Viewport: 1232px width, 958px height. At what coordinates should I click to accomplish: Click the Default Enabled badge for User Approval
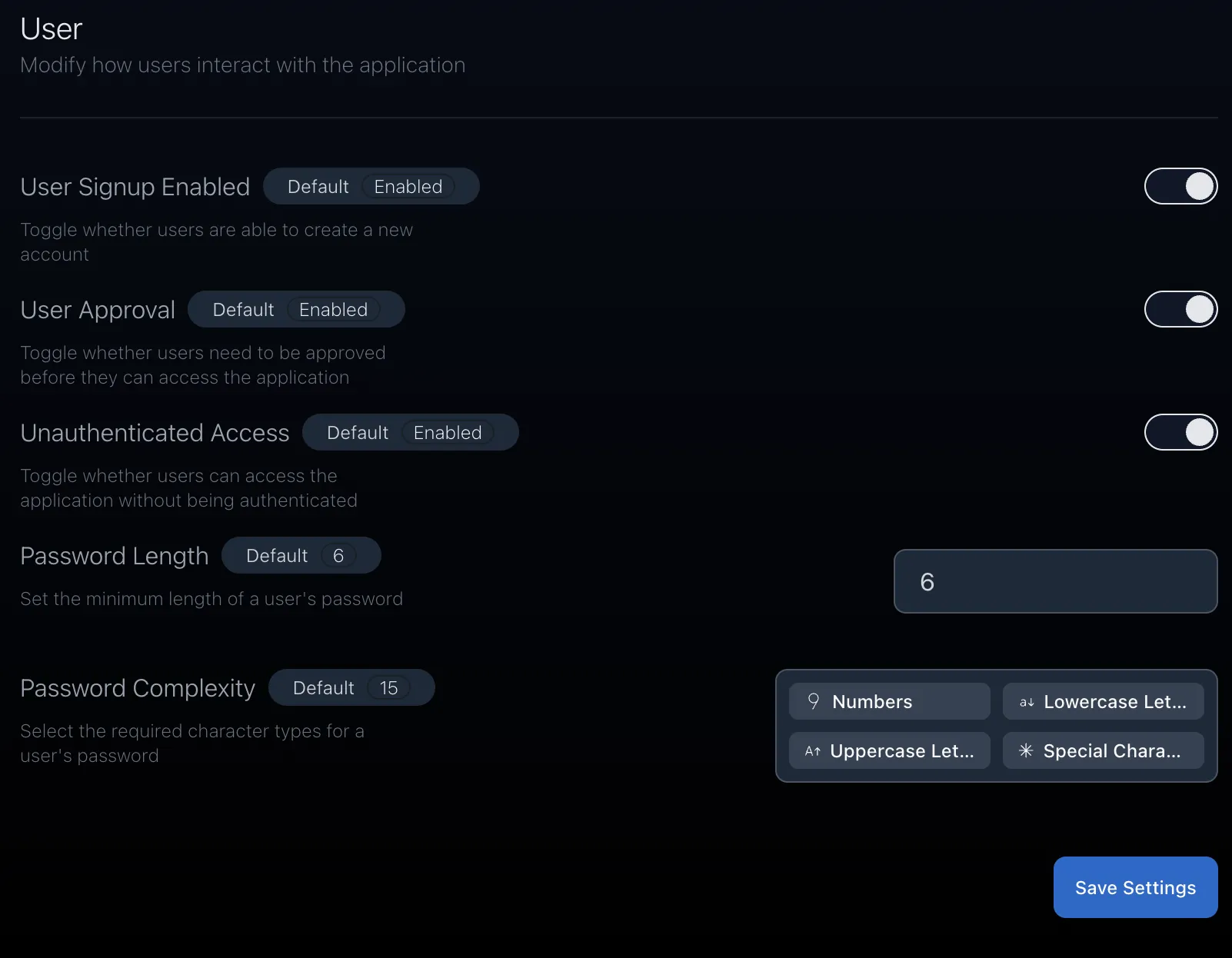click(296, 309)
